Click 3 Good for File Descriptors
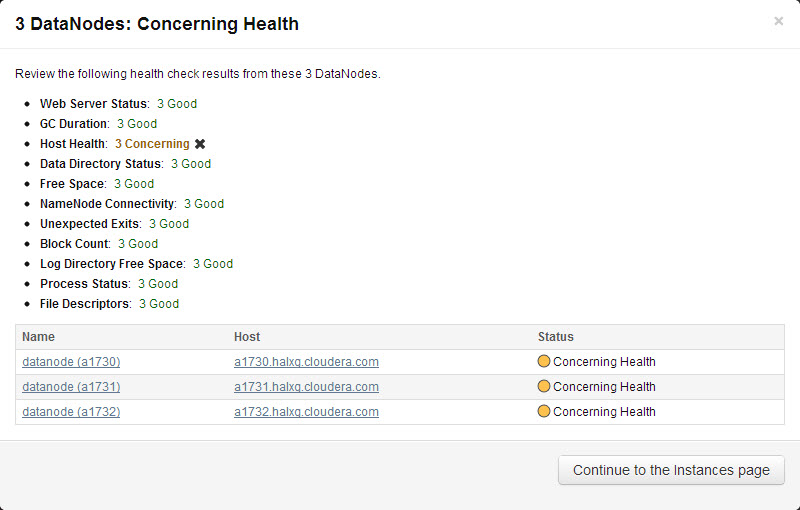This screenshot has height=510, width=800. (159, 303)
